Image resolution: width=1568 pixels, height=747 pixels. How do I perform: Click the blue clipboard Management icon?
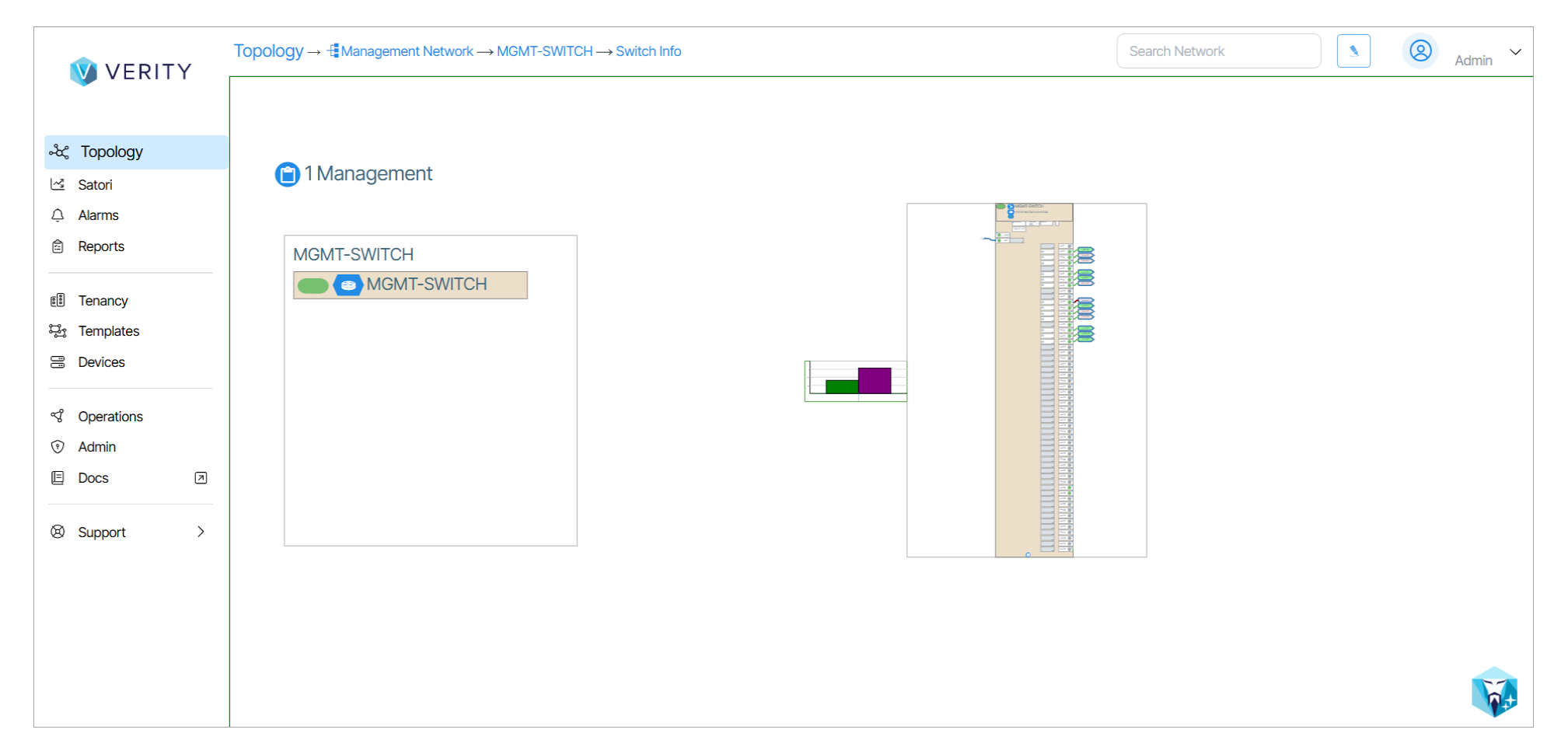click(x=288, y=174)
